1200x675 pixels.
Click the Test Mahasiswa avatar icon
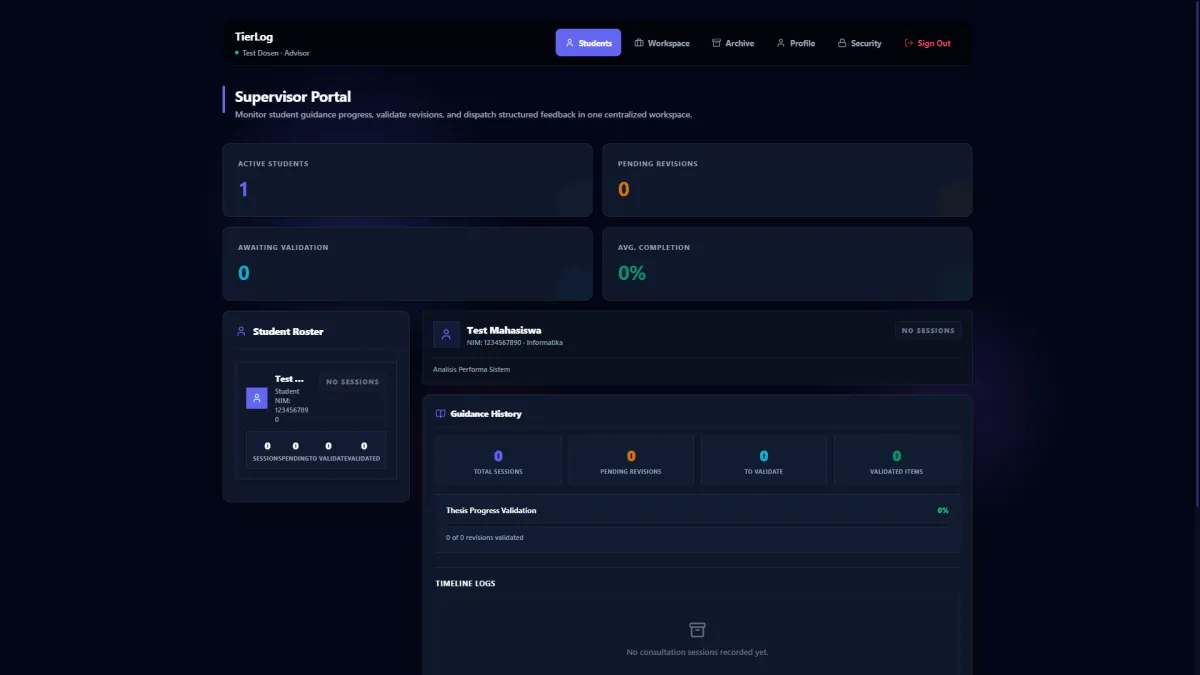tap(446, 335)
